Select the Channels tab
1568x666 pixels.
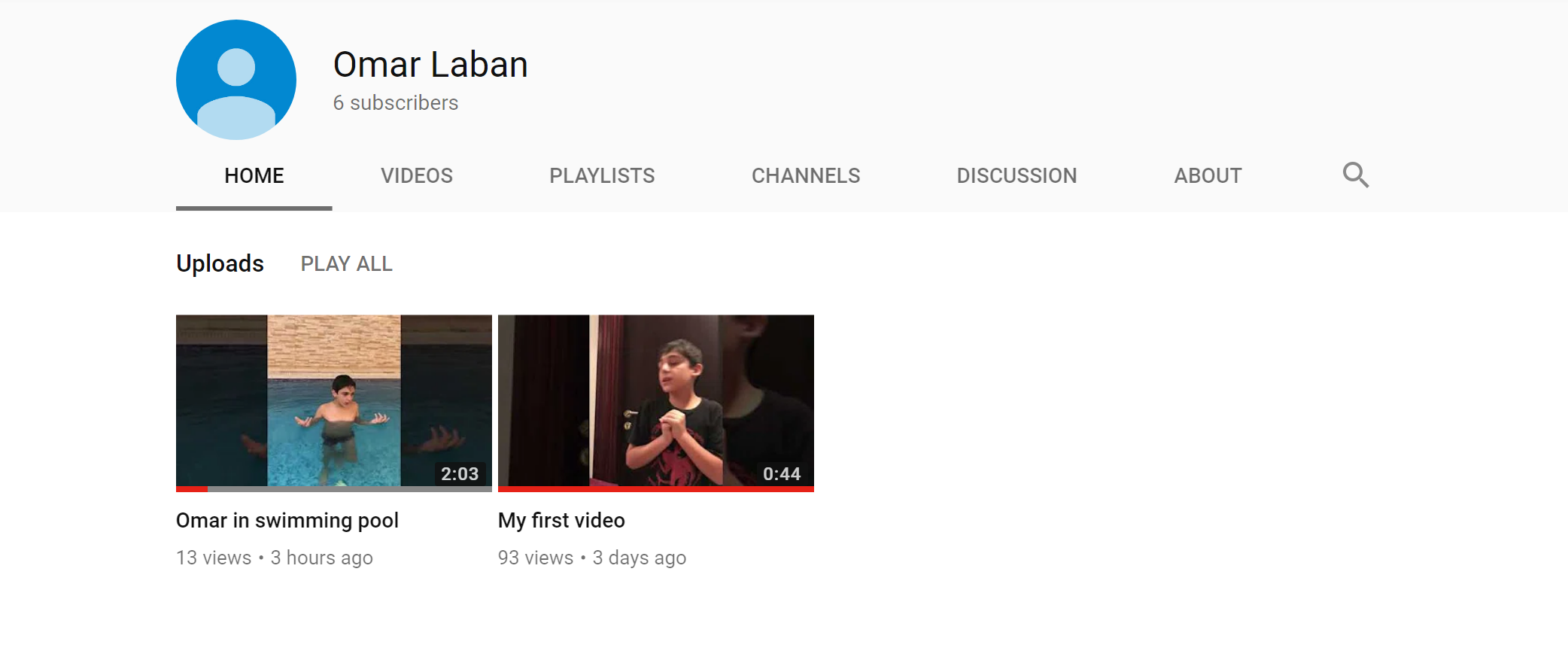click(806, 175)
